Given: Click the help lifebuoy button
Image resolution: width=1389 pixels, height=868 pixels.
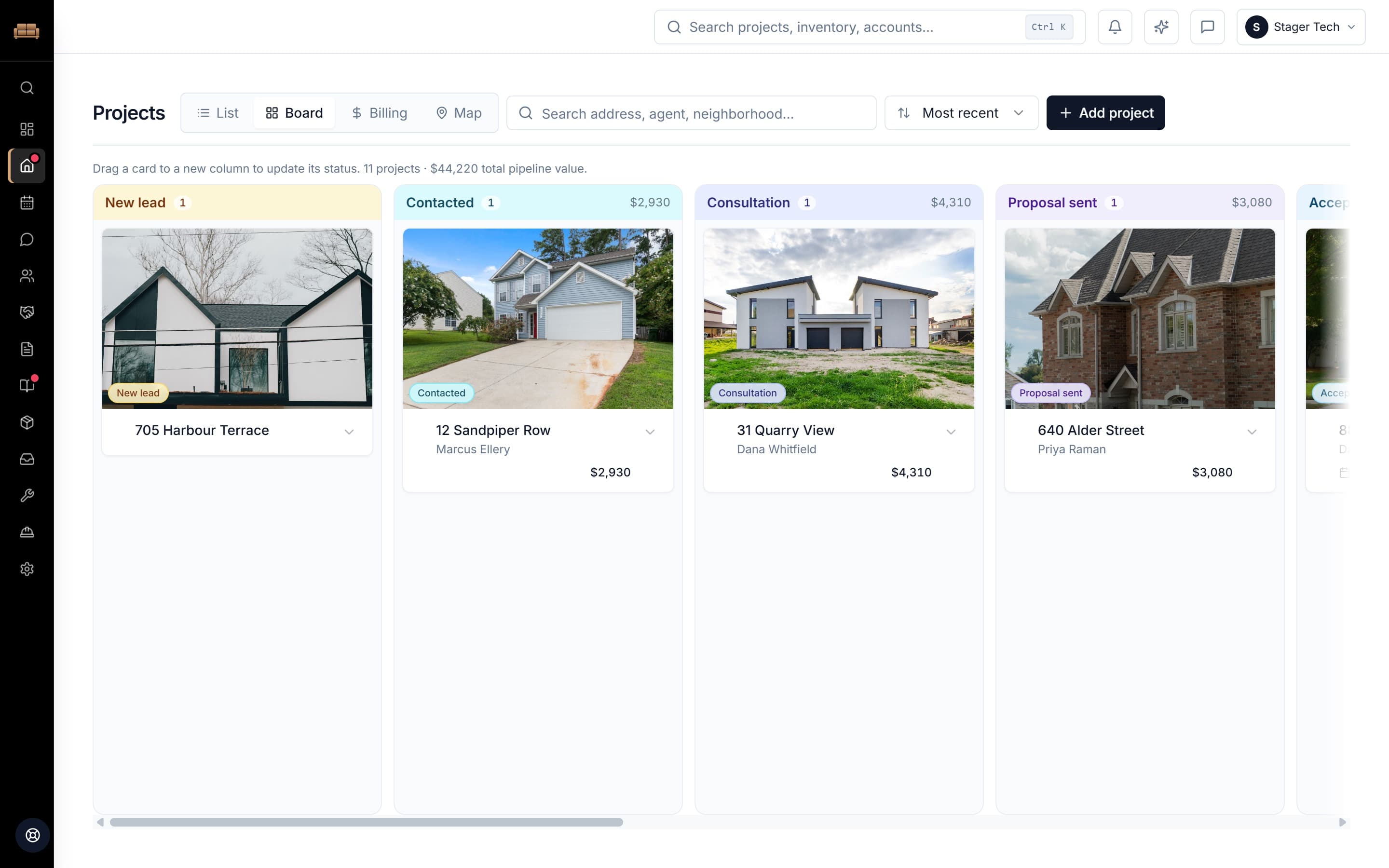Looking at the screenshot, I should click(33, 835).
